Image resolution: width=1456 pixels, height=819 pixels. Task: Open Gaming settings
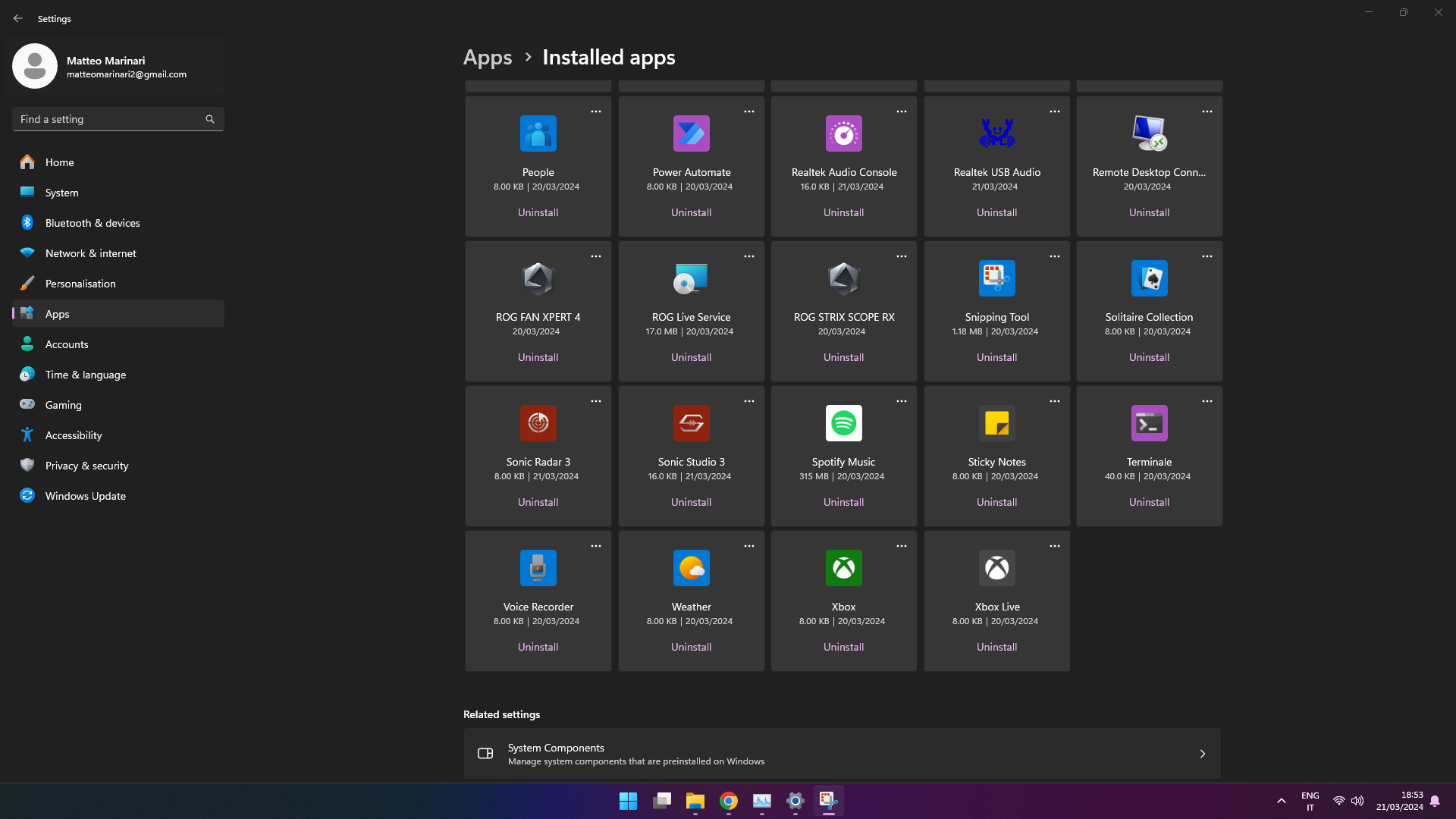(118, 405)
